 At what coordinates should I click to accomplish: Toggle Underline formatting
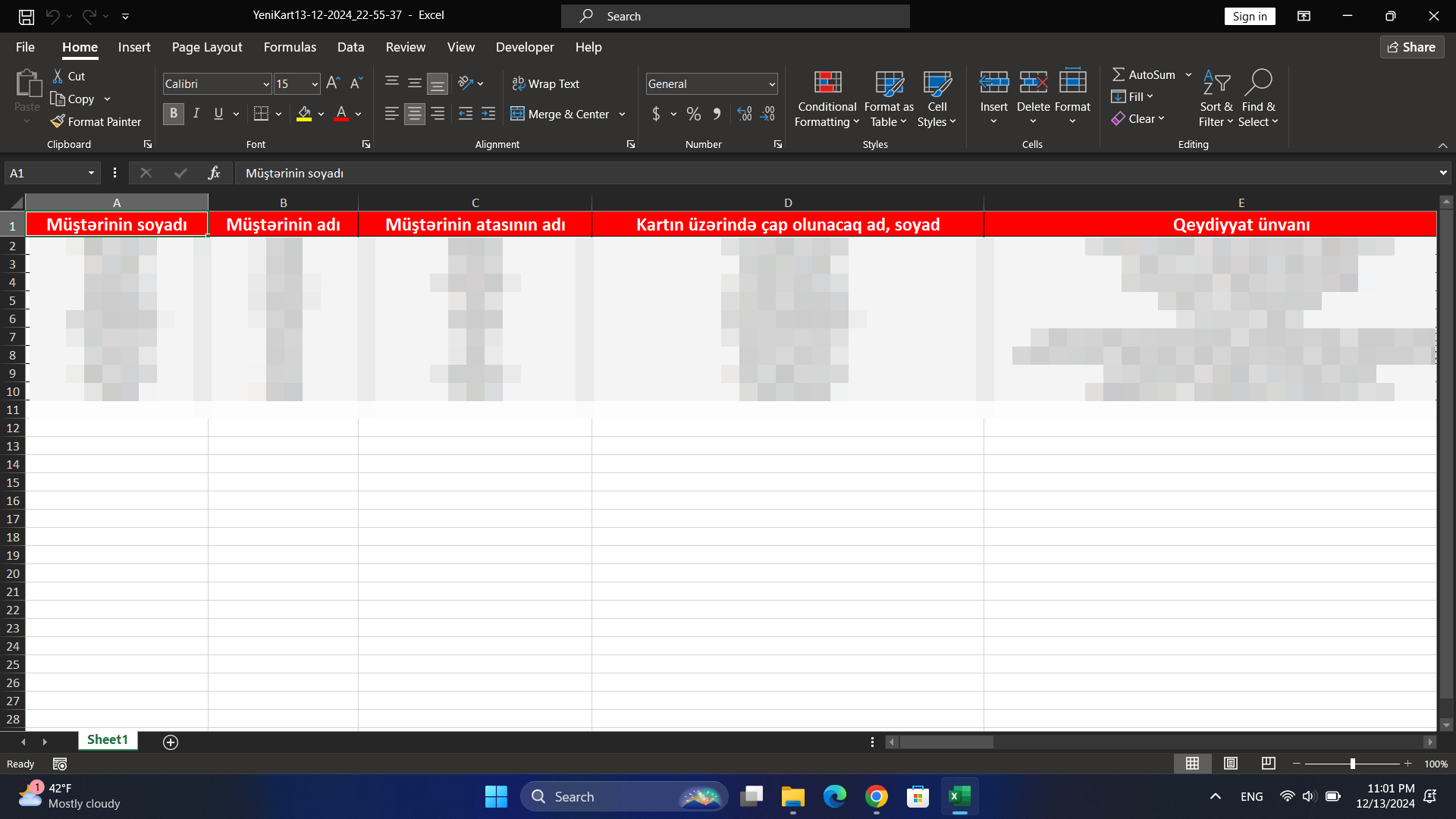pos(218,114)
